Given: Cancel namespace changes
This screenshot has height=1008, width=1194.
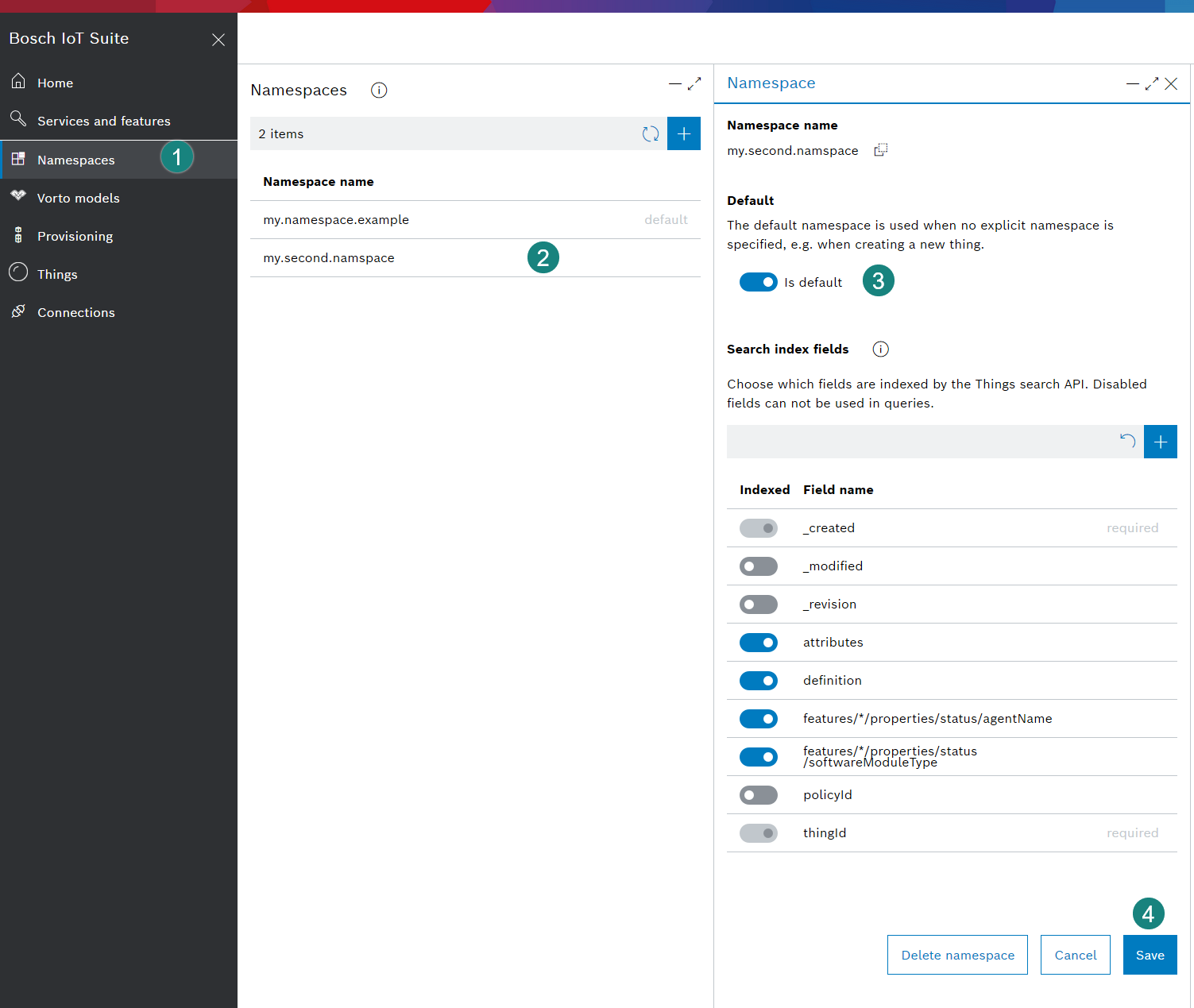Looking at the screenshot, I should (x=1076, y=955).
